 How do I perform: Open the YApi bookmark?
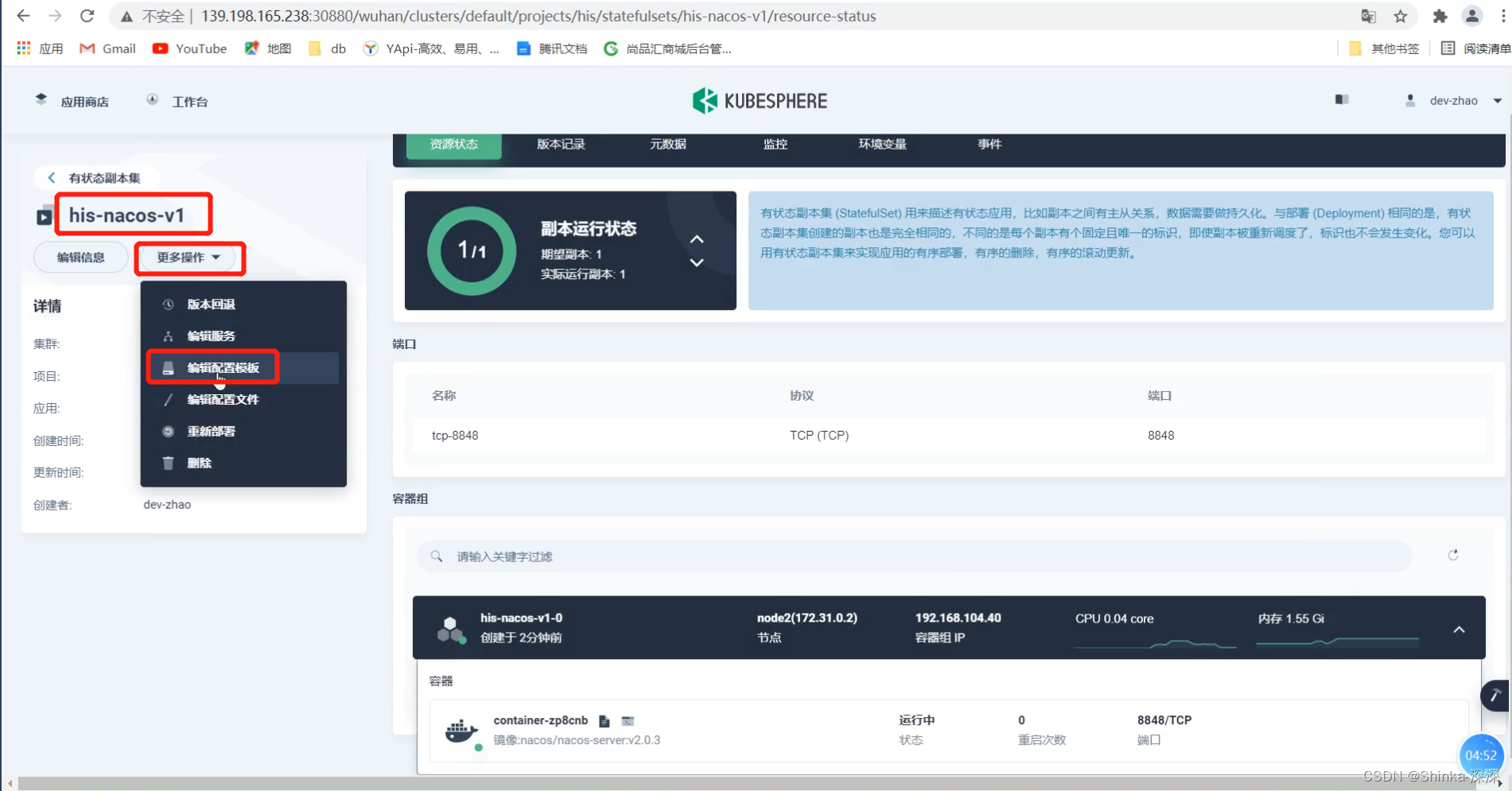tap(431, 48)
